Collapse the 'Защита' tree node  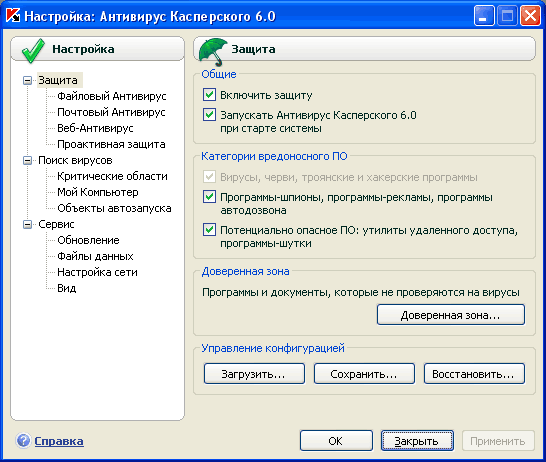click(28, 80)
